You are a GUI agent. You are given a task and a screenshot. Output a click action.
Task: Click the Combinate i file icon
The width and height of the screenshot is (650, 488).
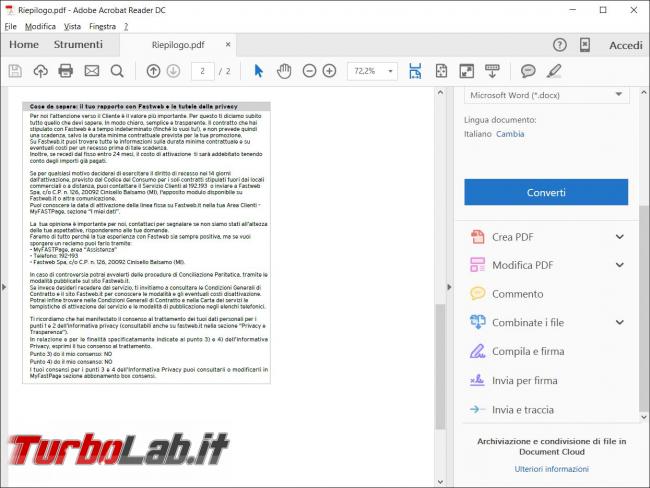[478, 322]
